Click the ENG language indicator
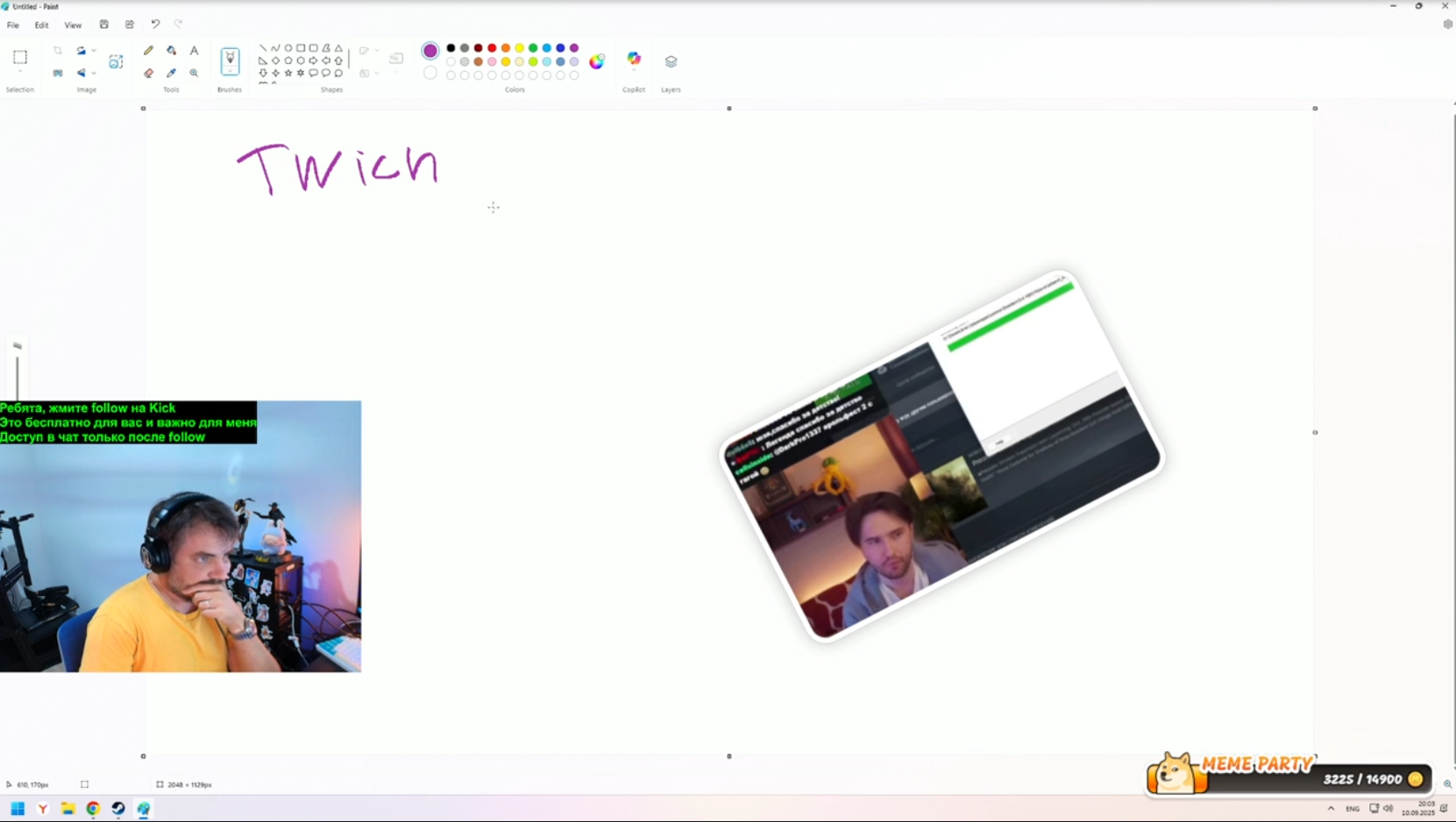1456x822 pixels. point(1353,809)
